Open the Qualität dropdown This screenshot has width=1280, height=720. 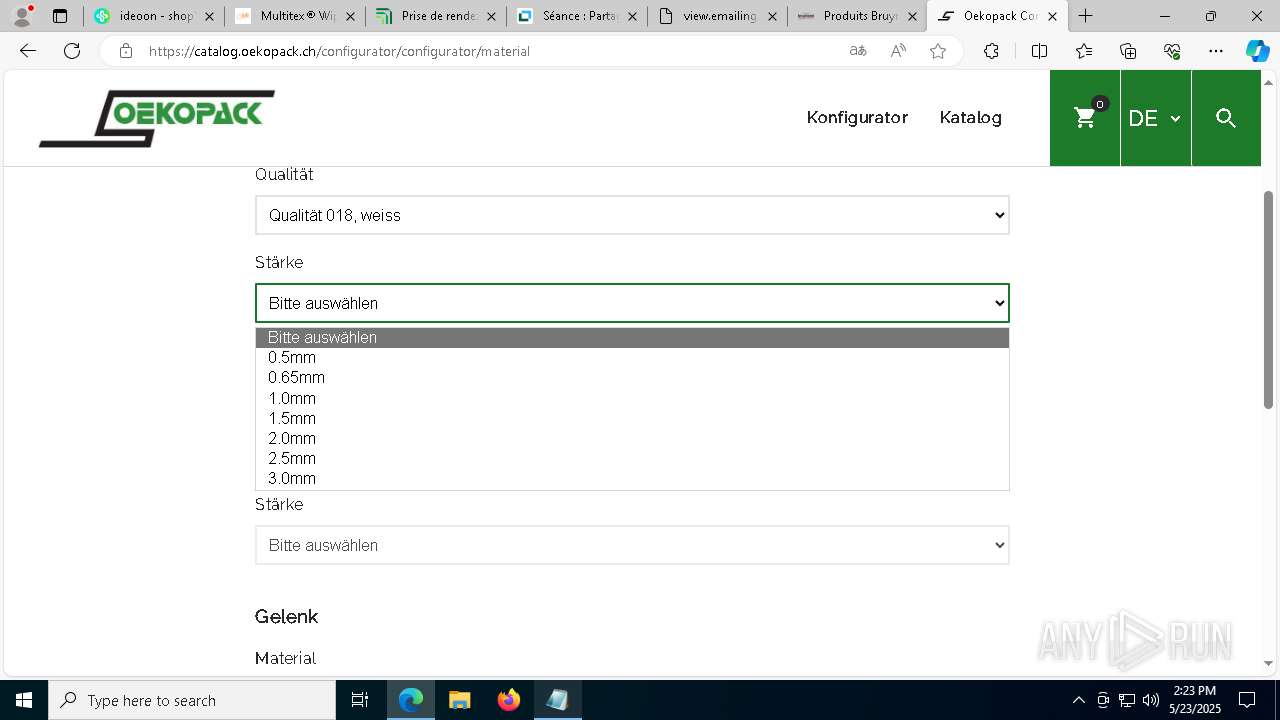pyautogui.click(x=632, y=215)
